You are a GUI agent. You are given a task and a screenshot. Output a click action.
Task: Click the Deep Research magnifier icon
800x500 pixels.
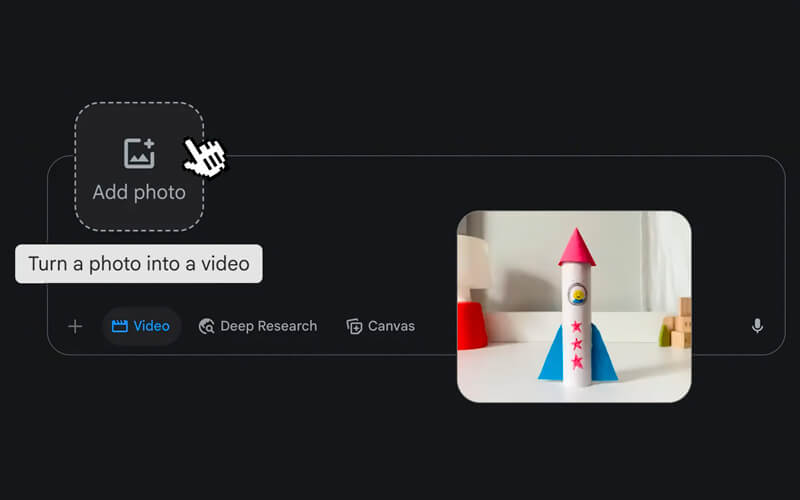tap(207, 326)
